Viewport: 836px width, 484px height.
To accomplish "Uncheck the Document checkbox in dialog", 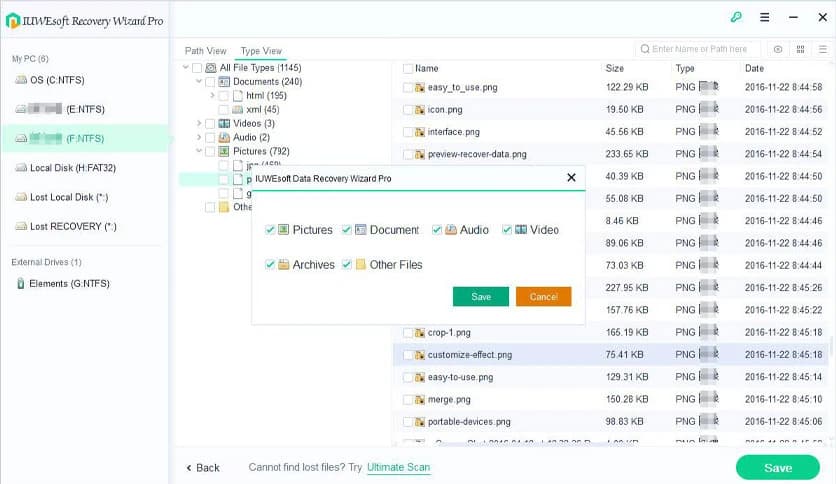I will pos(347,230).
